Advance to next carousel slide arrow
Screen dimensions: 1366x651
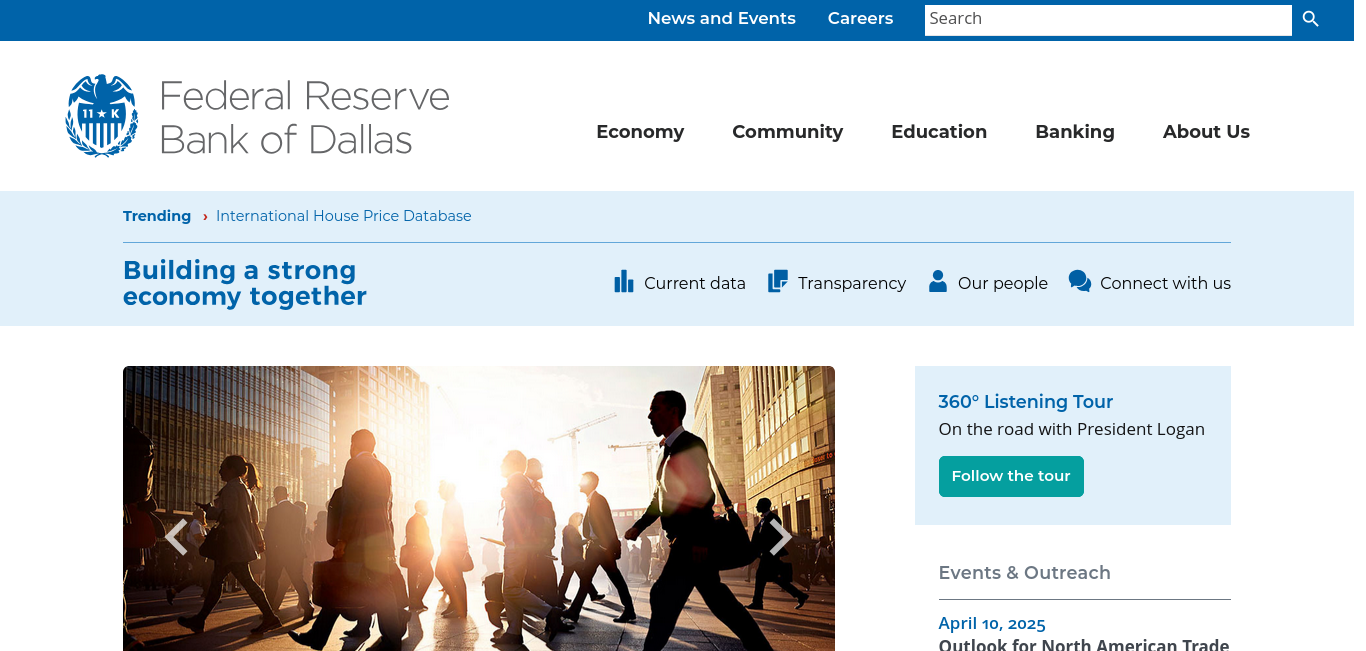[x=781, y=537]
